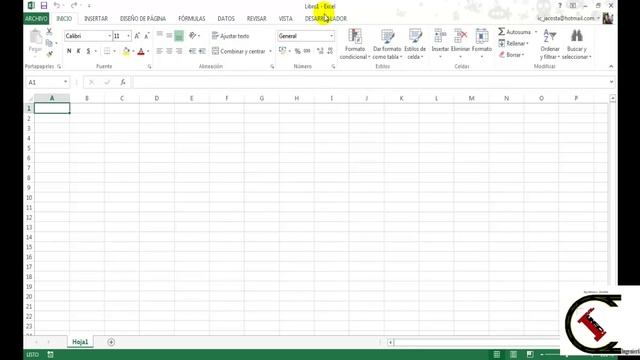Click the Formato cells icon
The height and width of the screenshot is (360, 640).
click(x=482, y=36)
